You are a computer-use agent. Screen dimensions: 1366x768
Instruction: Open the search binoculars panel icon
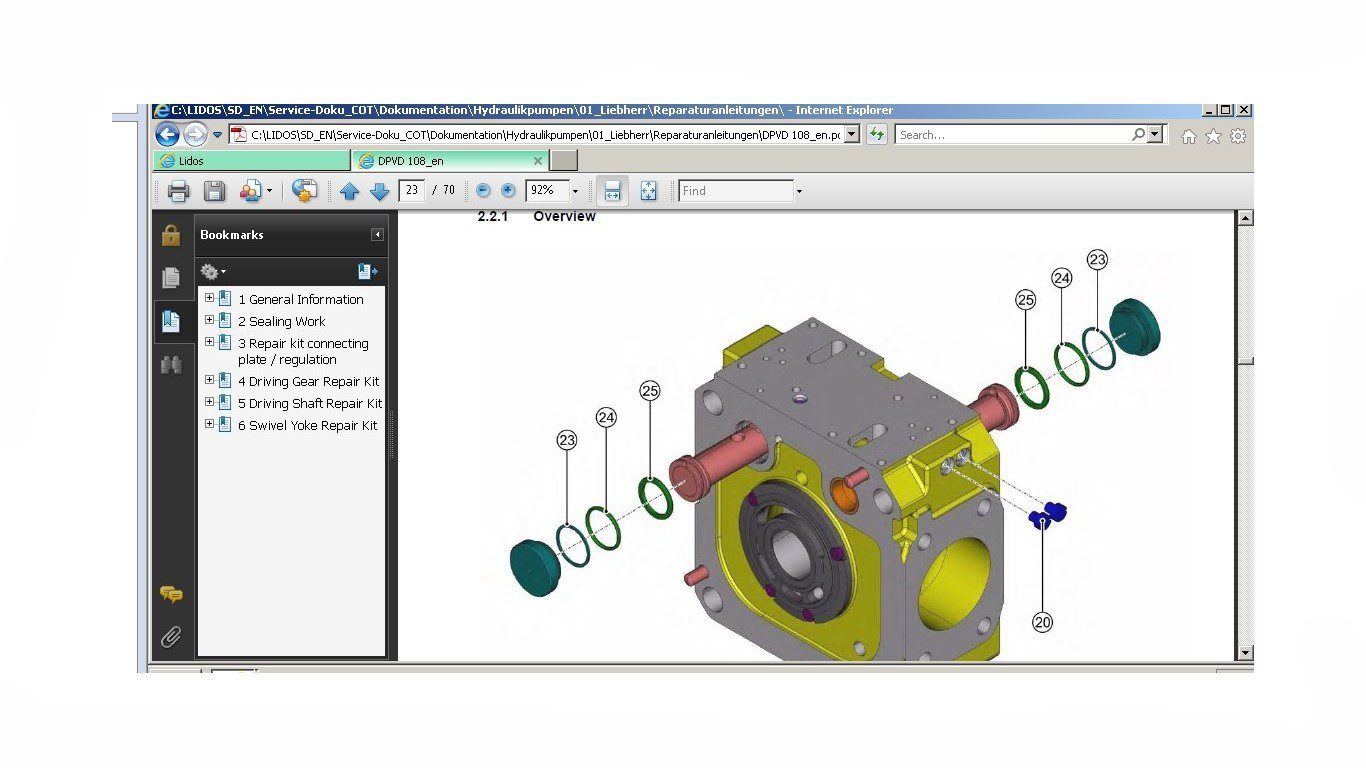171,365
